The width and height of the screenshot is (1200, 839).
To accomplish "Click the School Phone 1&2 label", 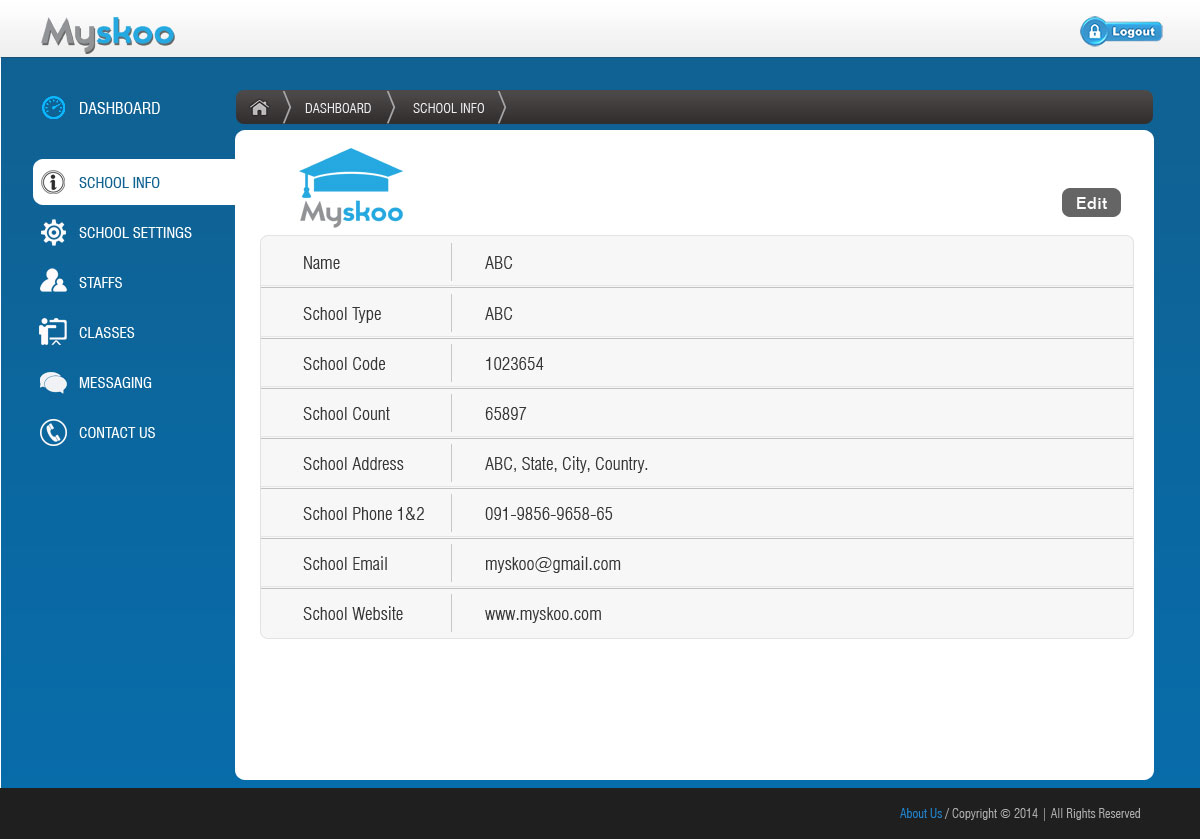I will click(x=364, y=514).
